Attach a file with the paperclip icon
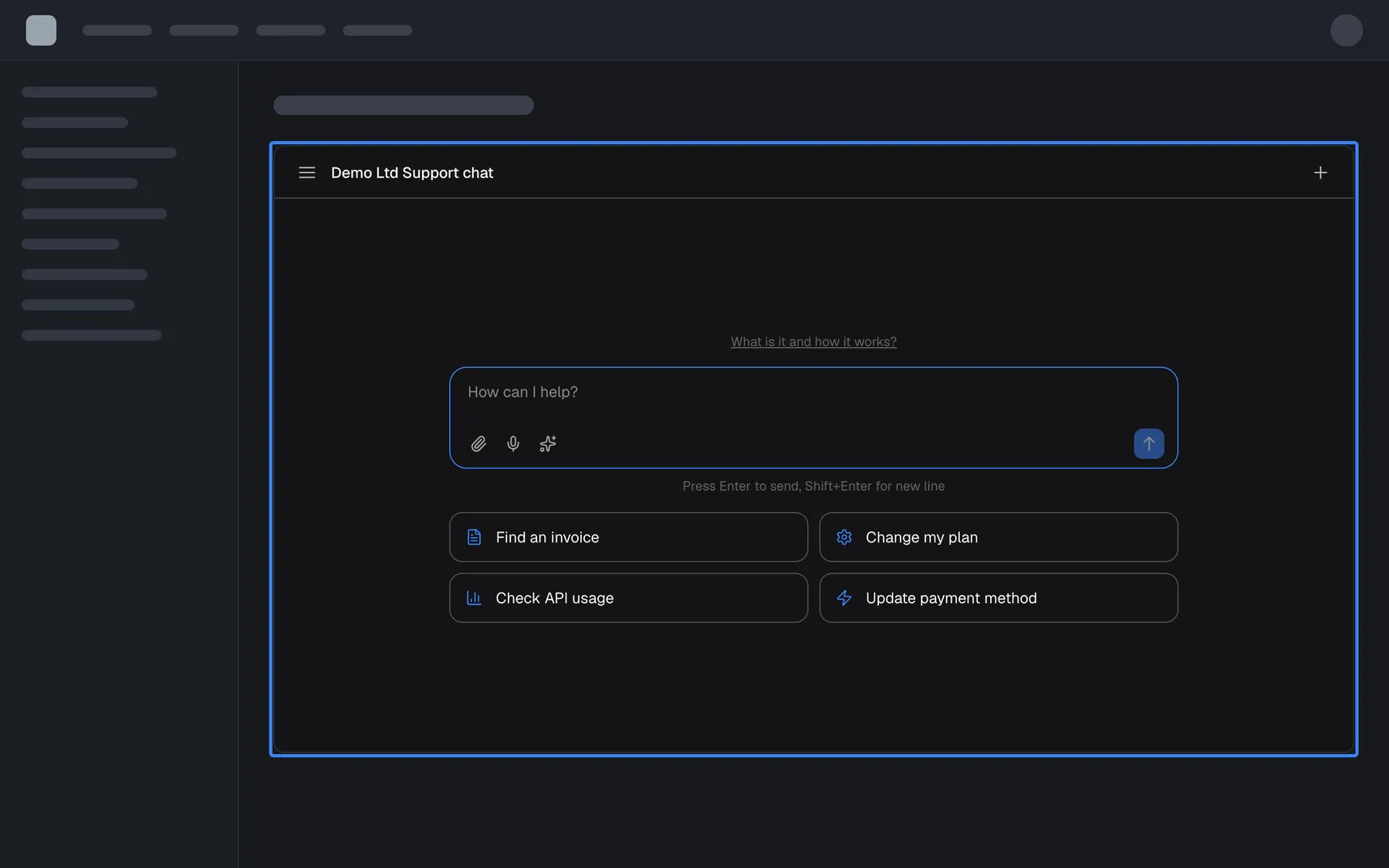 pyautogui.click(x=478, y=444)
